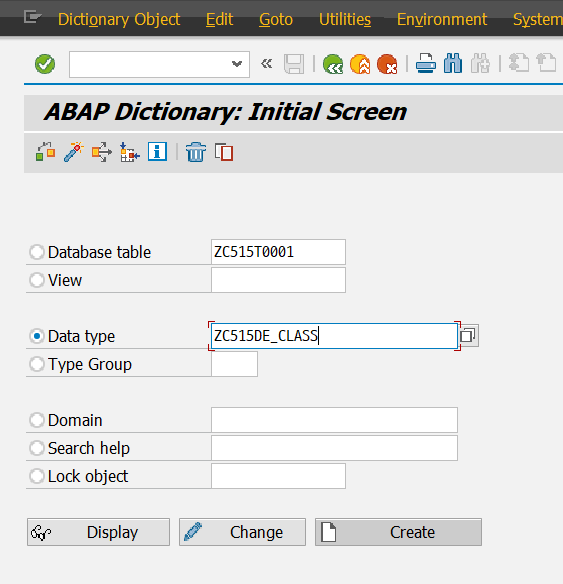563x584 pixels.
Task: Click the Activate magic wand icon
Action: 74,152
